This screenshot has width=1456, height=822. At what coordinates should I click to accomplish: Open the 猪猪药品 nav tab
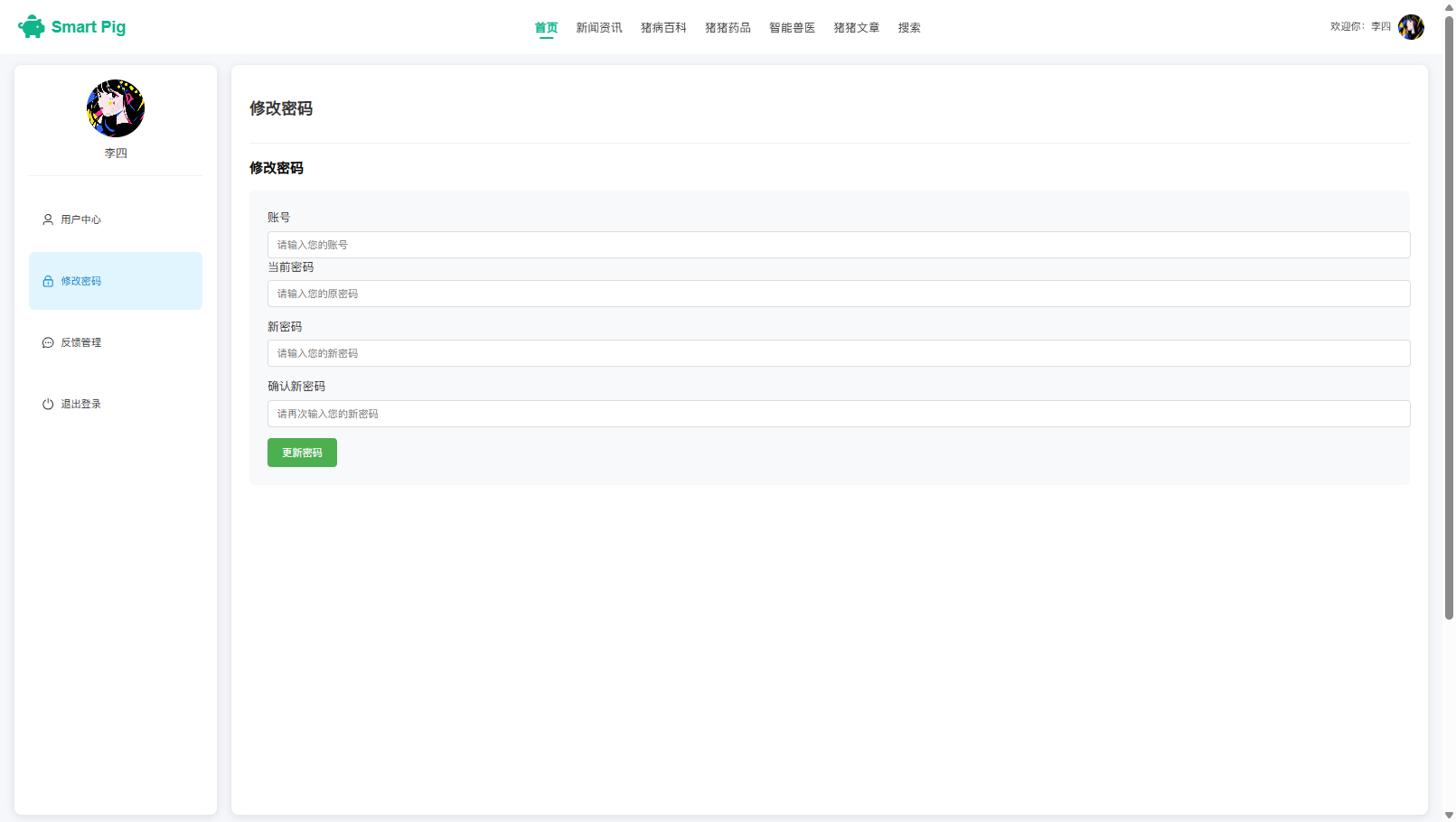728,28
